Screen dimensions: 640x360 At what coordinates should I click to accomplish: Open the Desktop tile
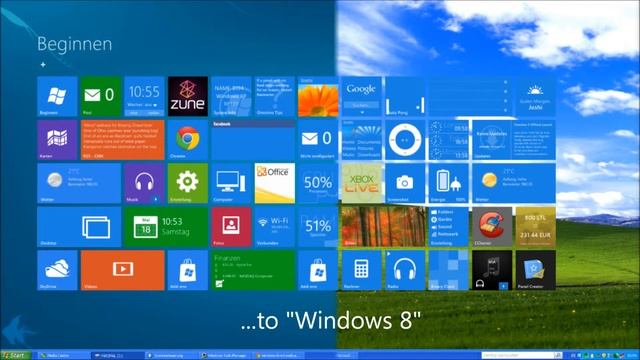pyautogui.click(x=79, y=227)
